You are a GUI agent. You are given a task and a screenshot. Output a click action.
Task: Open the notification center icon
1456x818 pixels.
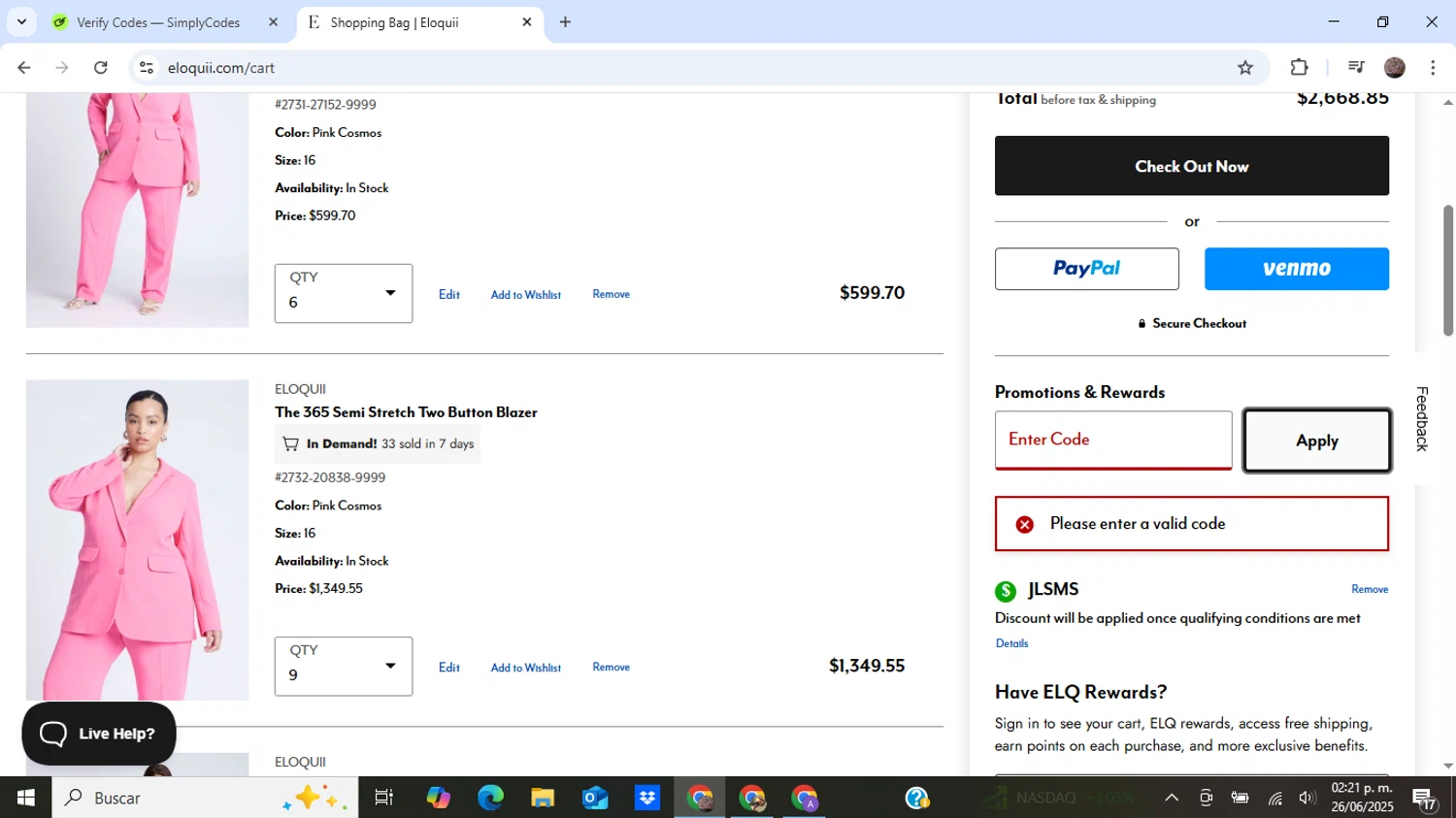click(1424, 799)
